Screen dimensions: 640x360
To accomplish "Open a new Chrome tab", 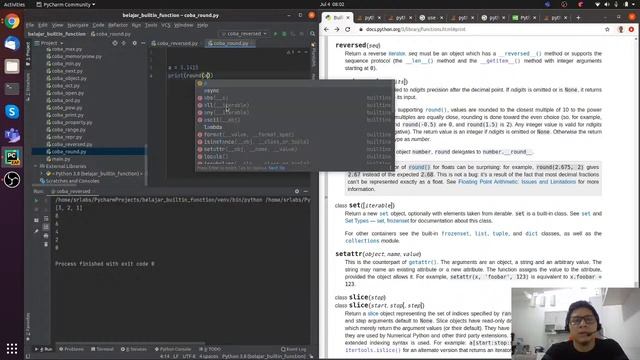I will [x=578, y=18].
